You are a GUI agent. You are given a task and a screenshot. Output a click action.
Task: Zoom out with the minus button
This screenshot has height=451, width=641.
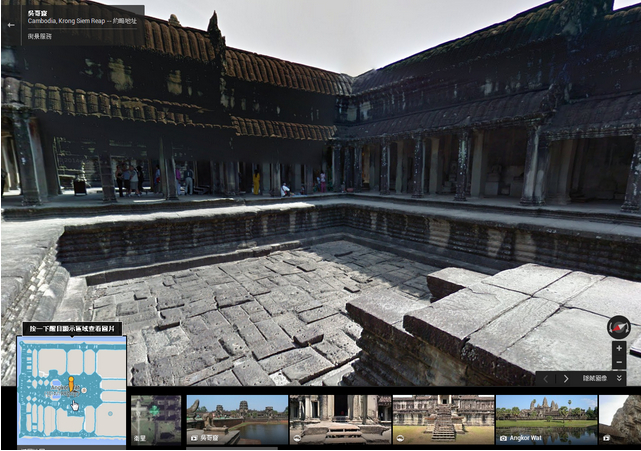tap(619, 361)
